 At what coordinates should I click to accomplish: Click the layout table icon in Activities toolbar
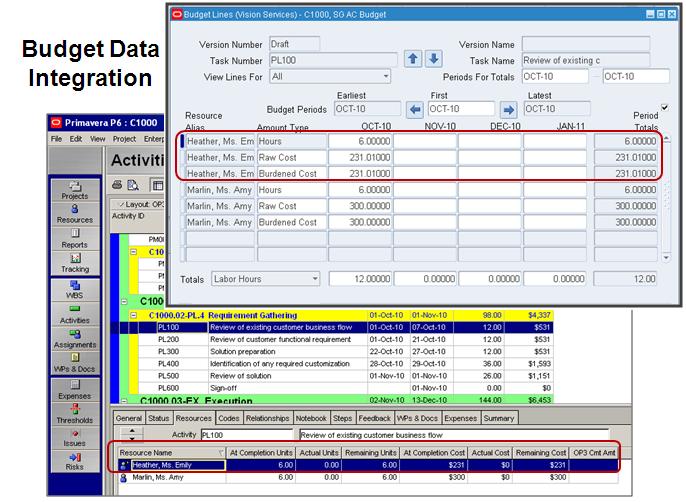pyautogui.click(x=157, y=185)
